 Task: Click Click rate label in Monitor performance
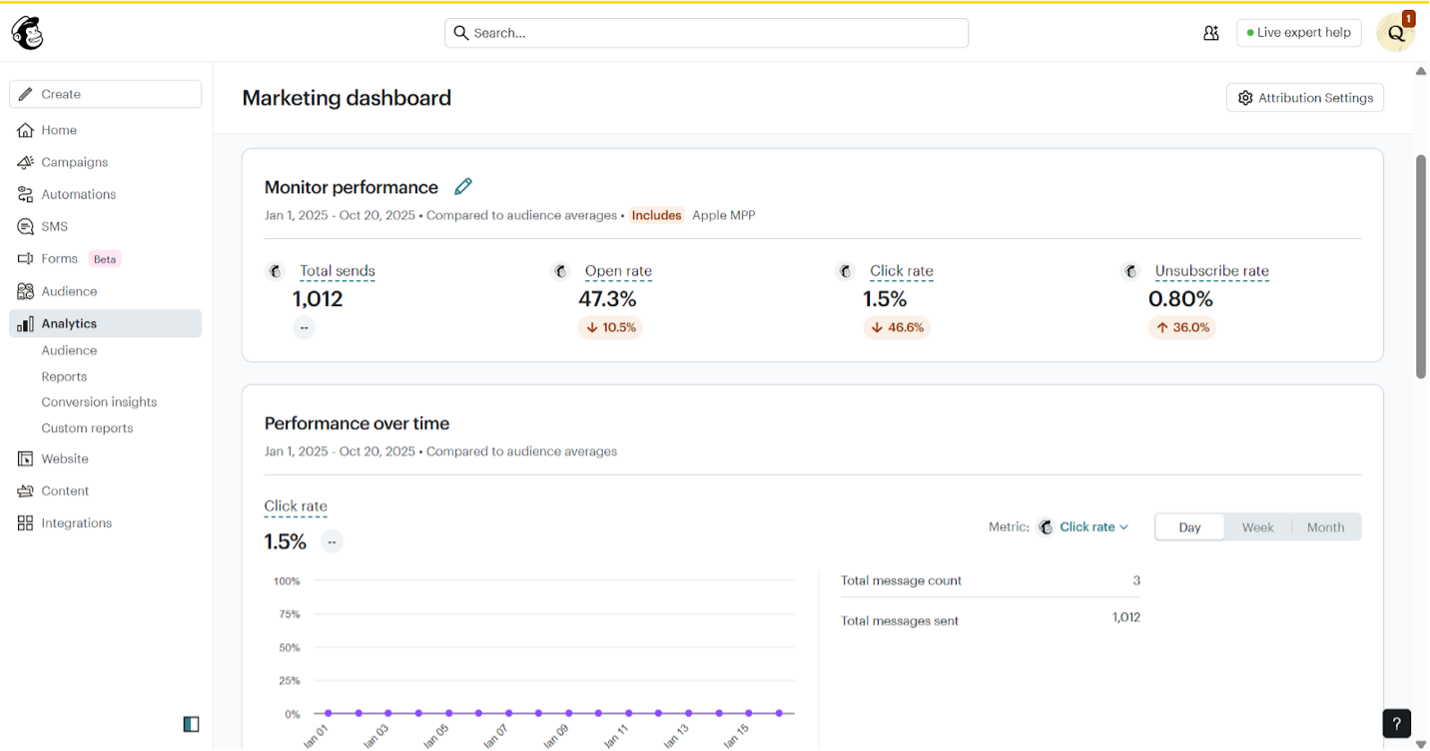click(901, 271)
